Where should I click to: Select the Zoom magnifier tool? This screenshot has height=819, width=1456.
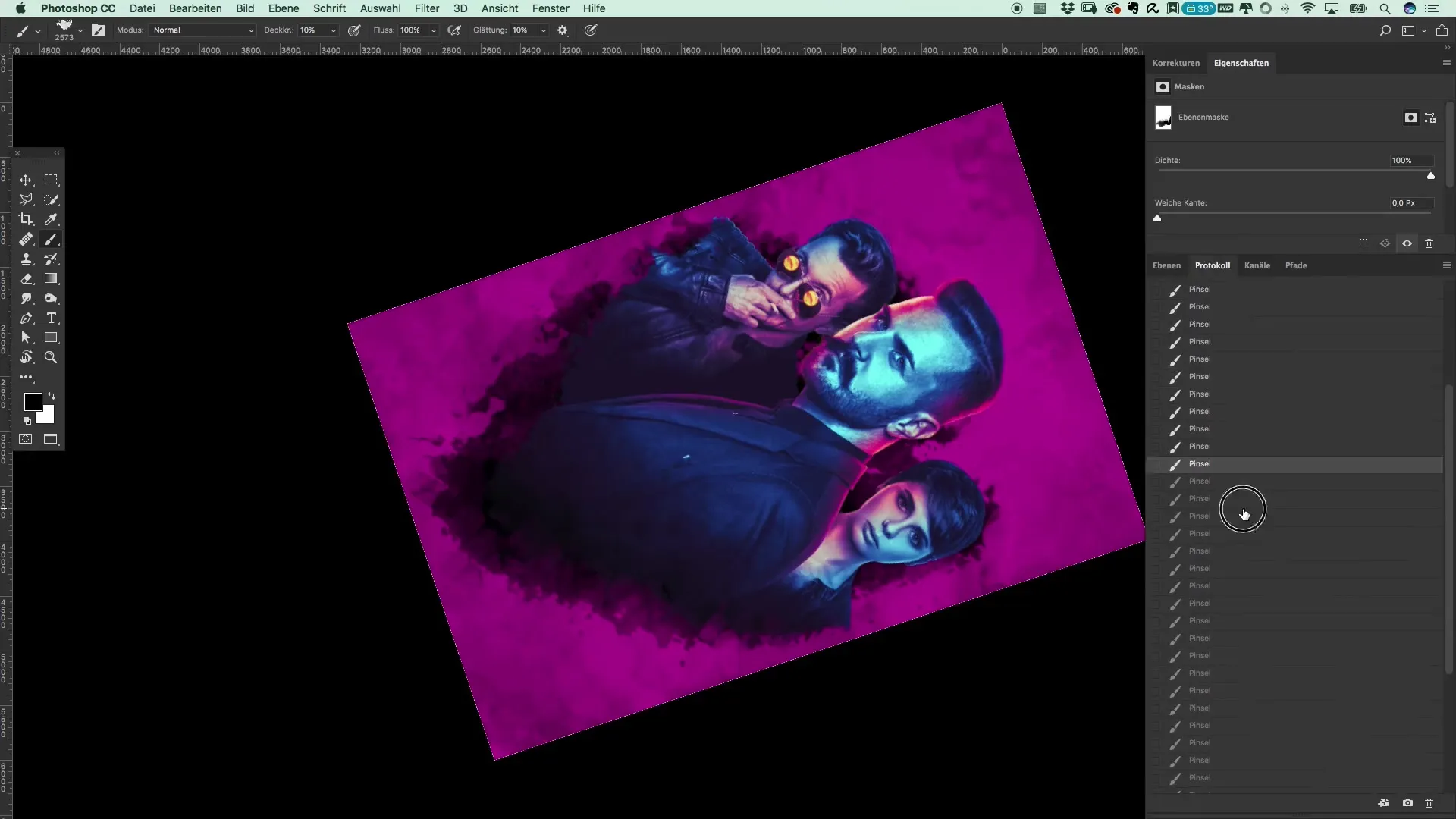(x=51, y=357)
